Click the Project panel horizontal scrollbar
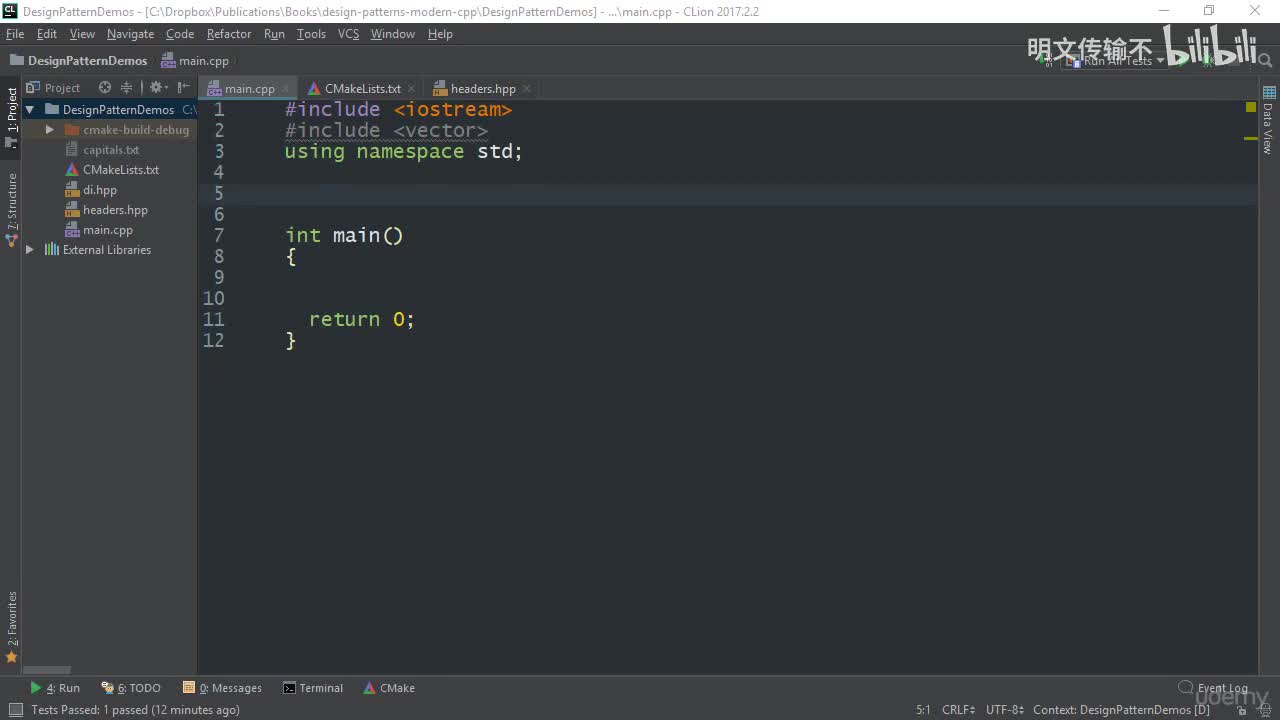This screenshot has width=1280, height=720. point(47,670)
